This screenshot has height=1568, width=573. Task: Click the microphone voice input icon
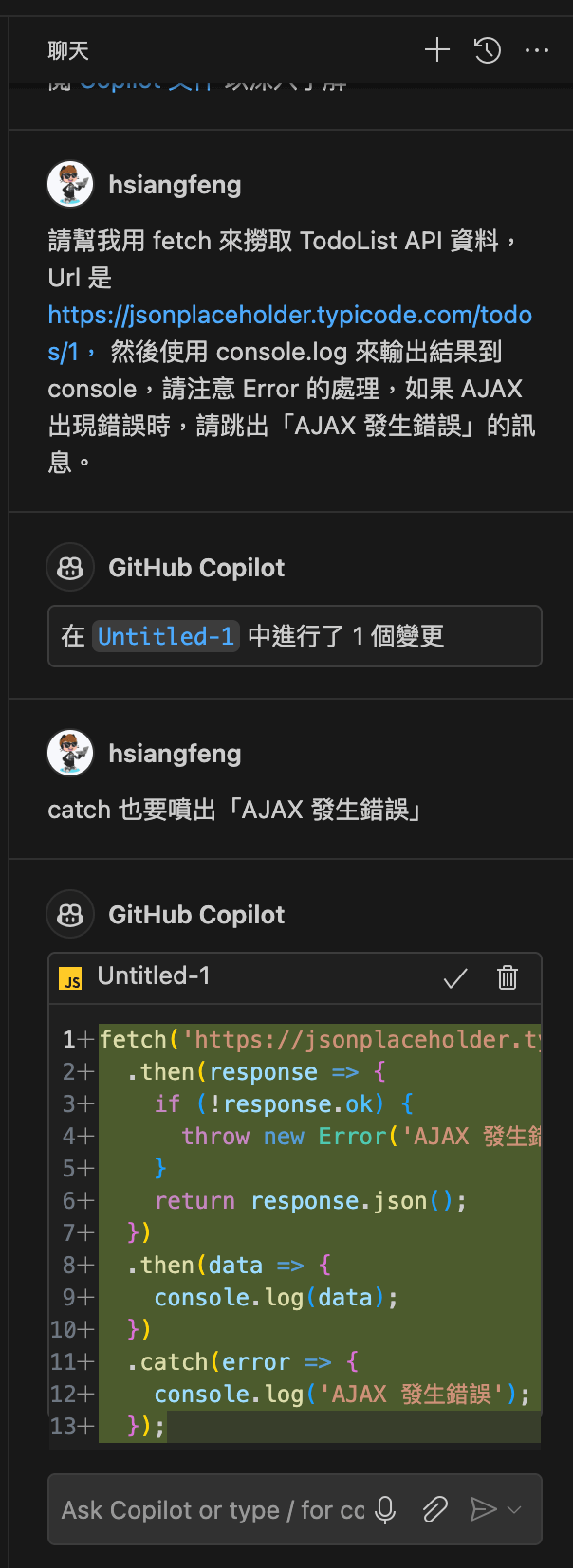click(385, 1509)
